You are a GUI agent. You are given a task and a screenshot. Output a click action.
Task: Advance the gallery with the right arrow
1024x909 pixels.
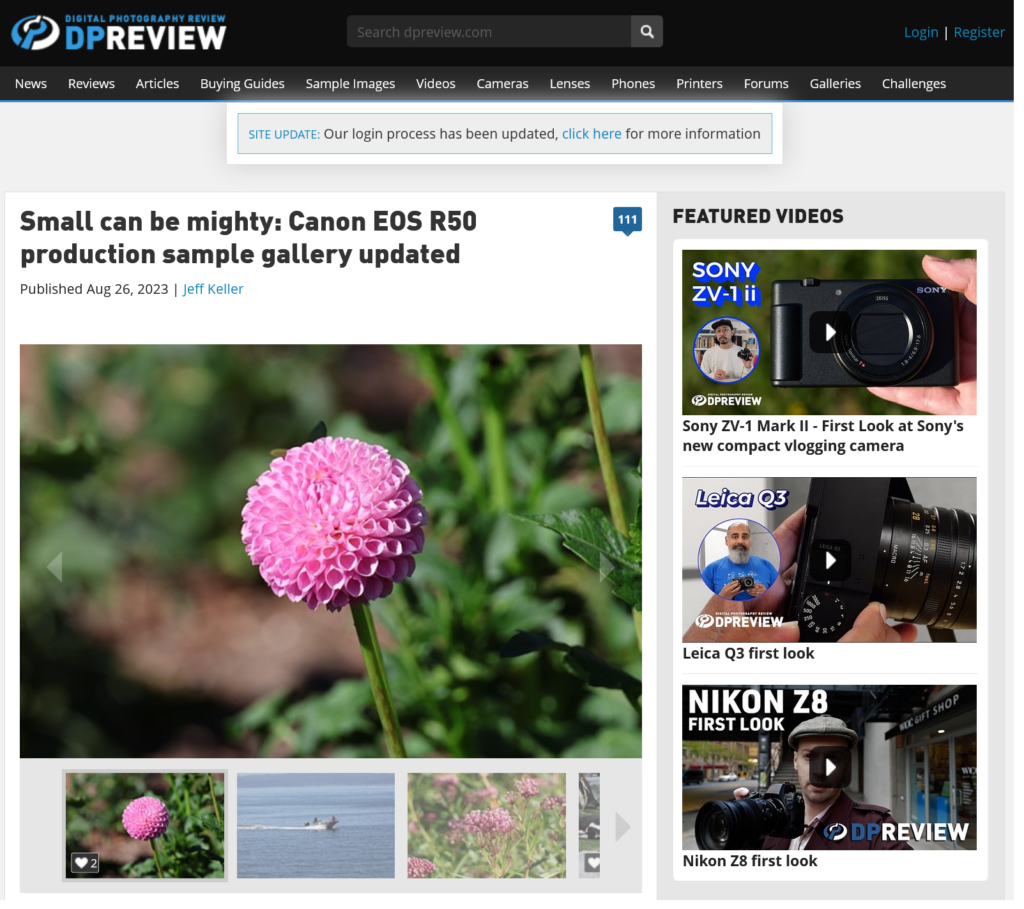606,566
